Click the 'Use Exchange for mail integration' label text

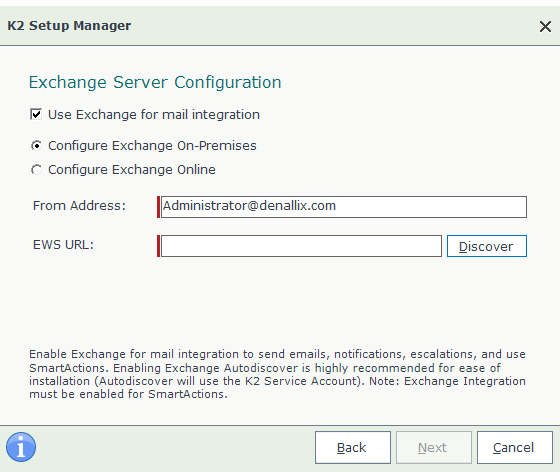tap(154, 115)
